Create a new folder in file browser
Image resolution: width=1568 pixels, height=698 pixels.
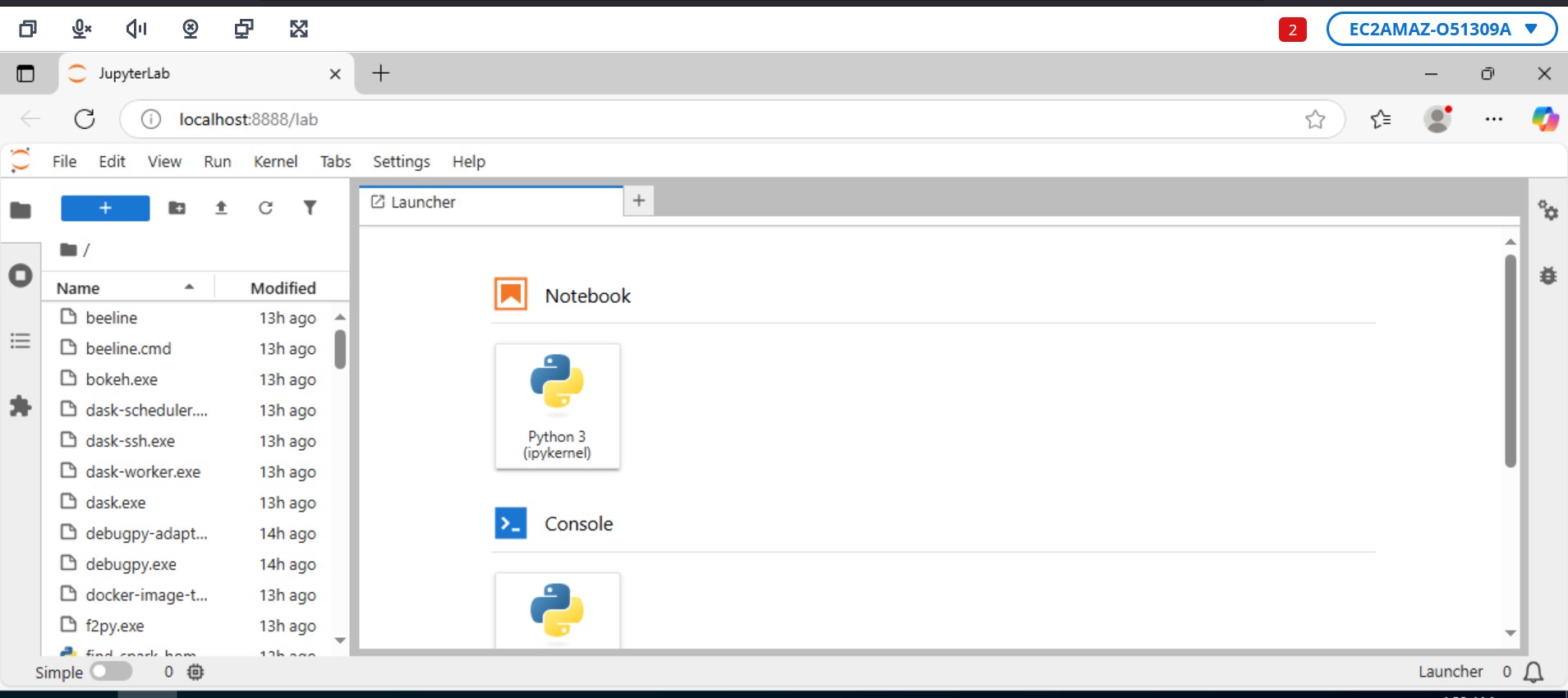coord(177,208)
